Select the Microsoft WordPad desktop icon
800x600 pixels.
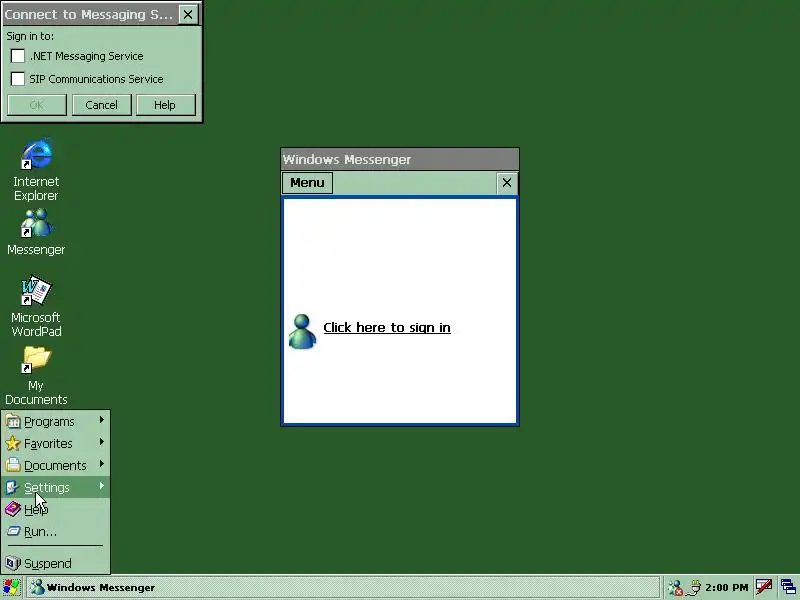click(36, 291)
